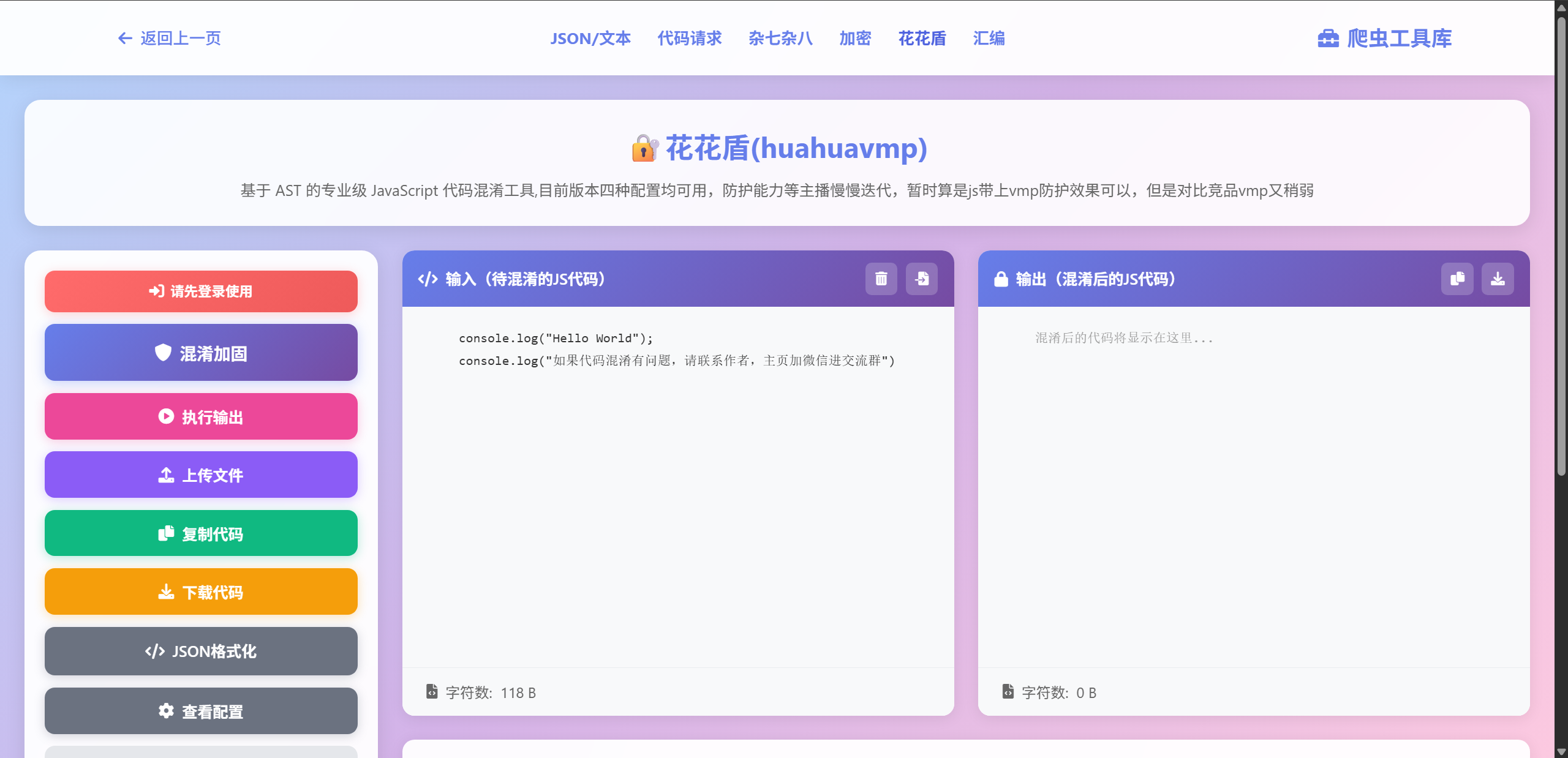Click inside the obfuscated output area
Screen dimensions: 1568x758
(1254, 487)
